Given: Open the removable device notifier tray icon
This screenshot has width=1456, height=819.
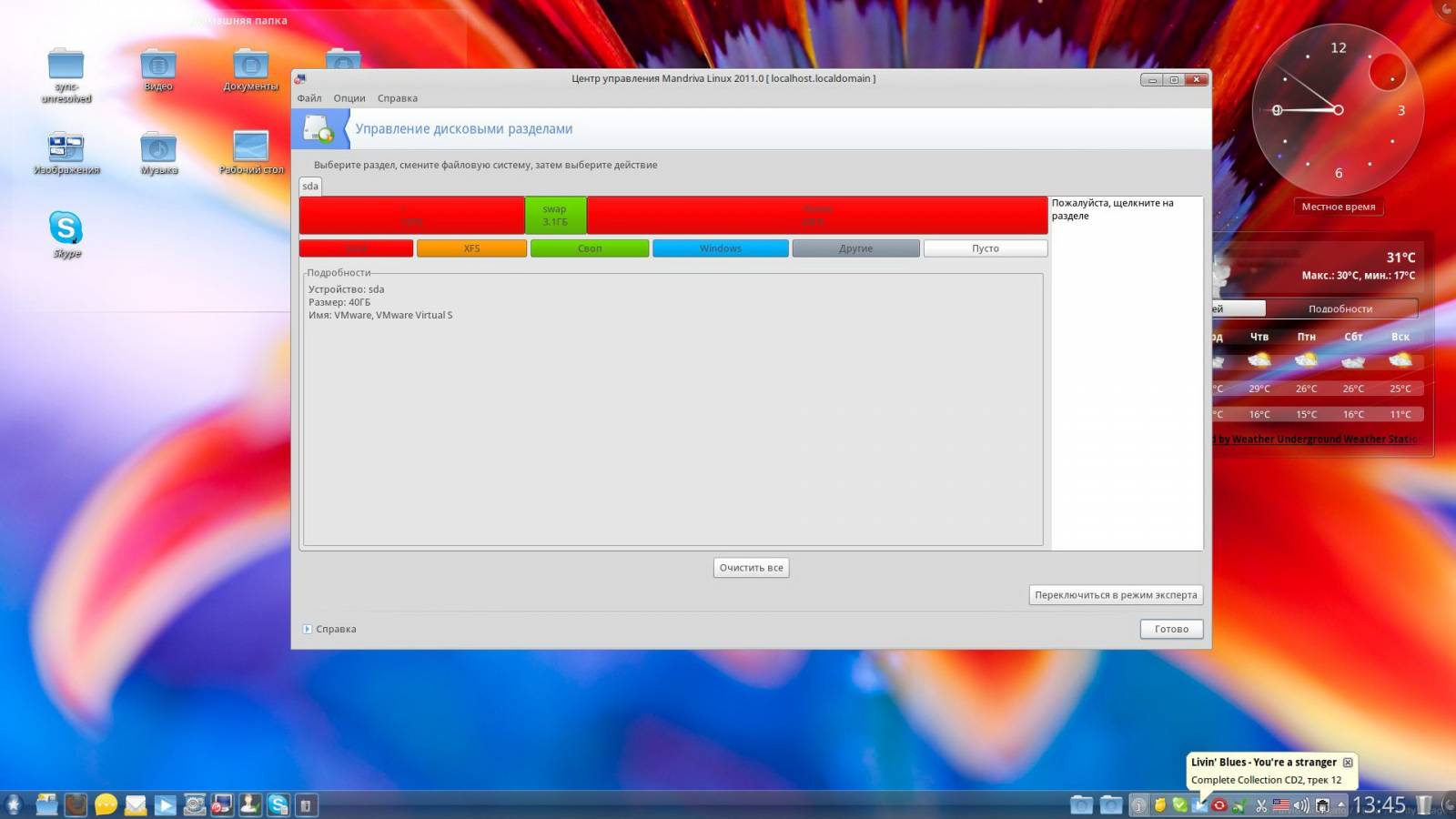Looking at the screenshot, I should [x=1323, y=804].
